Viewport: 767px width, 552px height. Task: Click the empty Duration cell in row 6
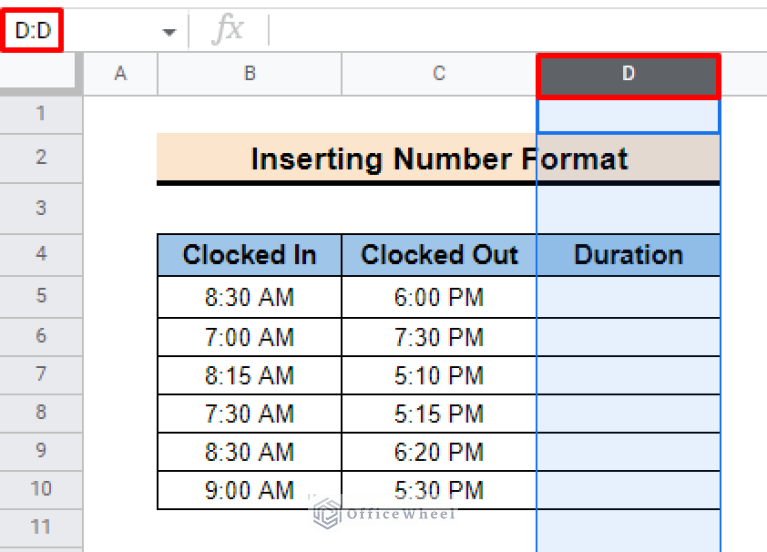628,337
